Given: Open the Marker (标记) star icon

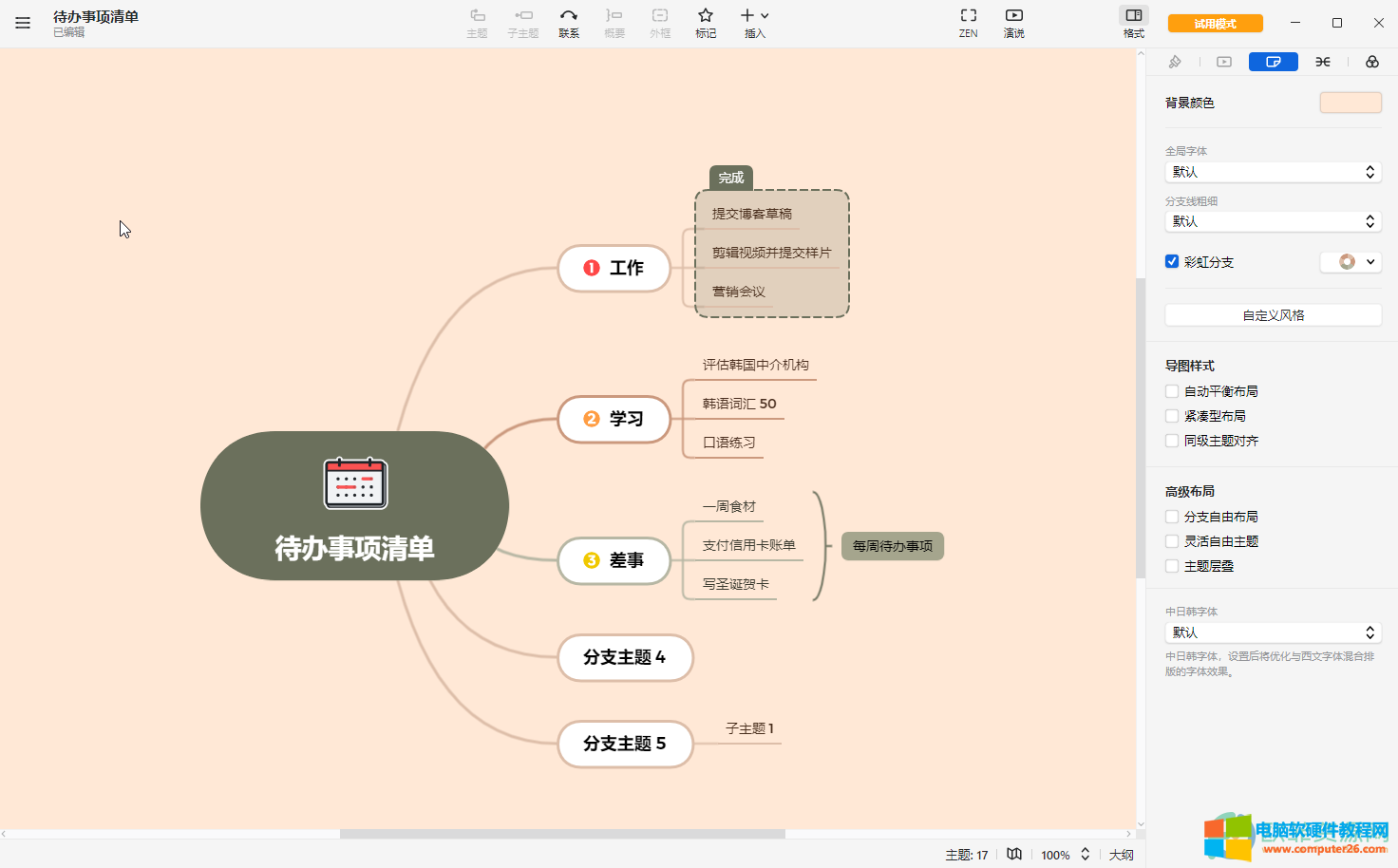Looking at the screenshot, I should coord(706,23).
